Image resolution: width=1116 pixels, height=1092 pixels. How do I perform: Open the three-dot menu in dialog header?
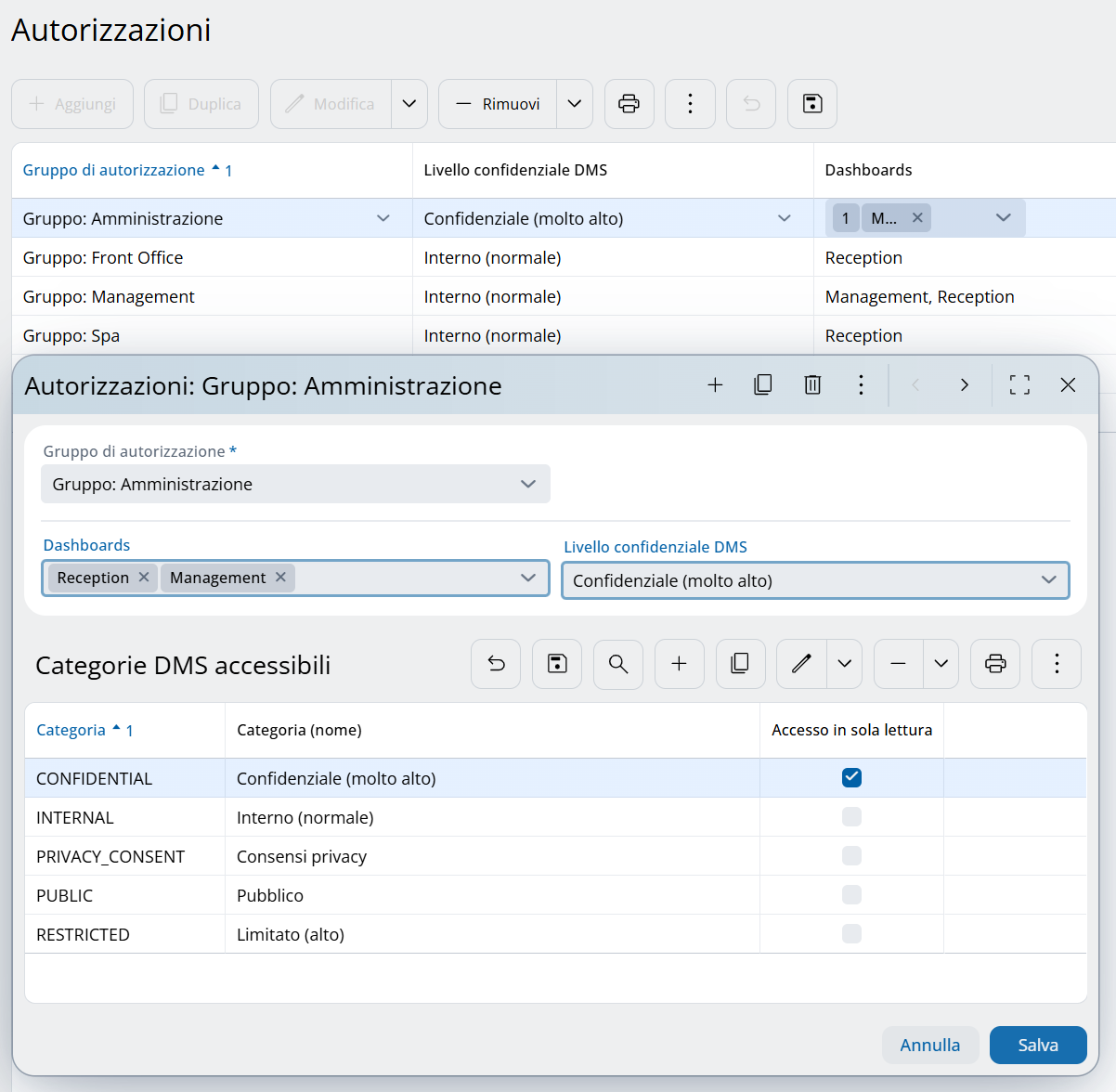[861, 384]
